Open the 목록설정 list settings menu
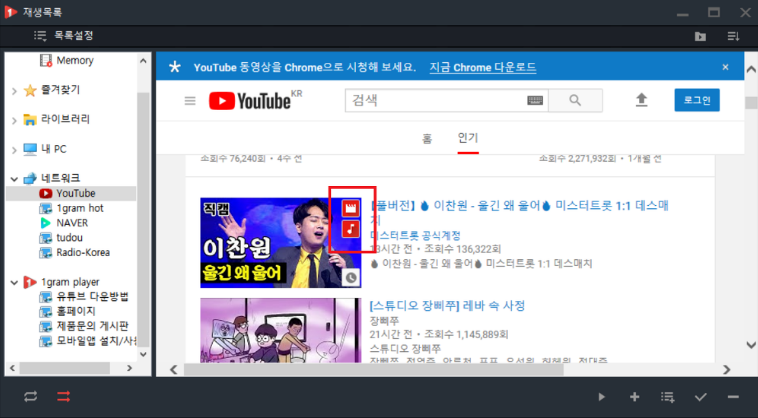Screen dimensions: 758x418 tap(63, 36)
